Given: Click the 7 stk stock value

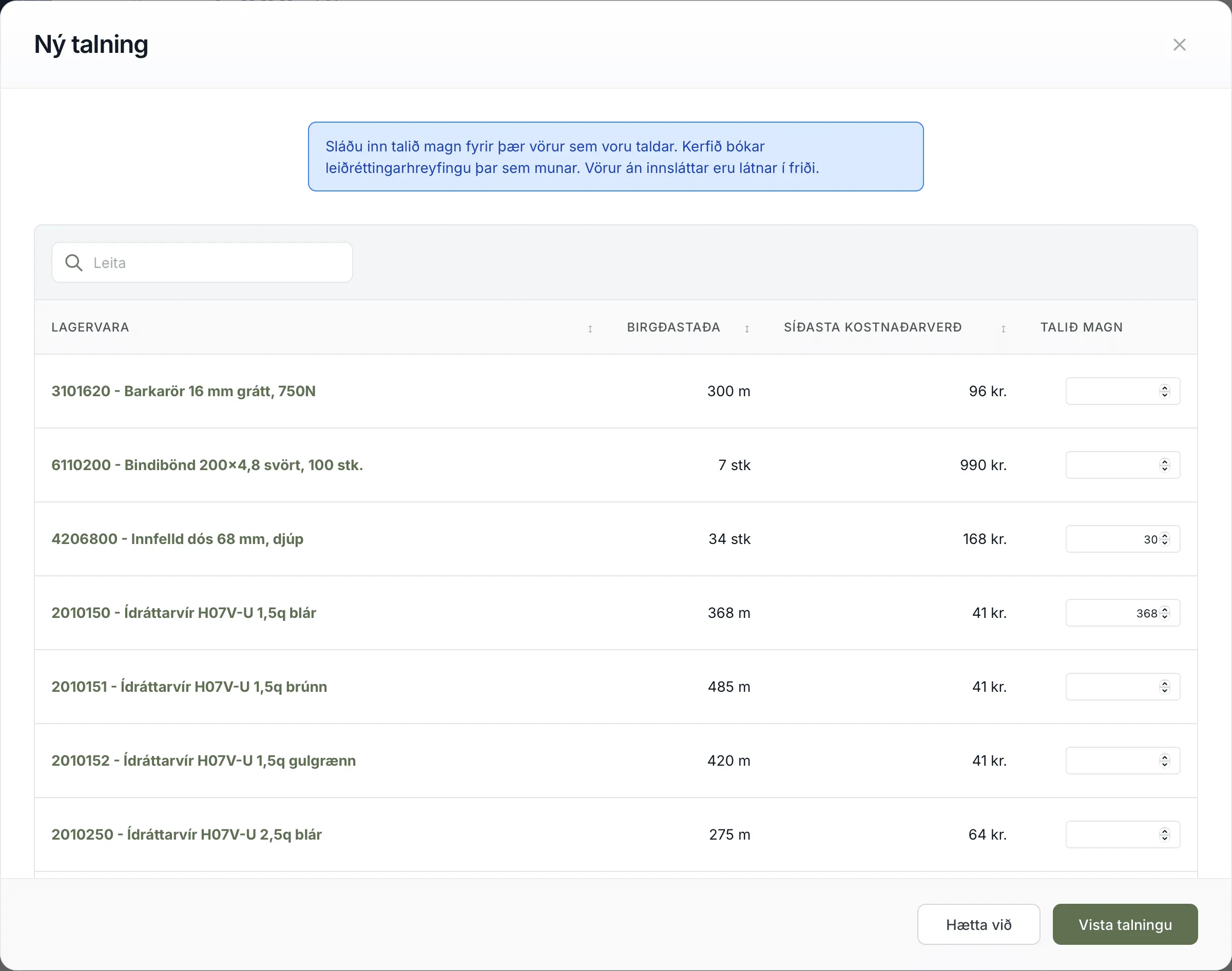Looking at the screenshot, I should coord(735,465).
